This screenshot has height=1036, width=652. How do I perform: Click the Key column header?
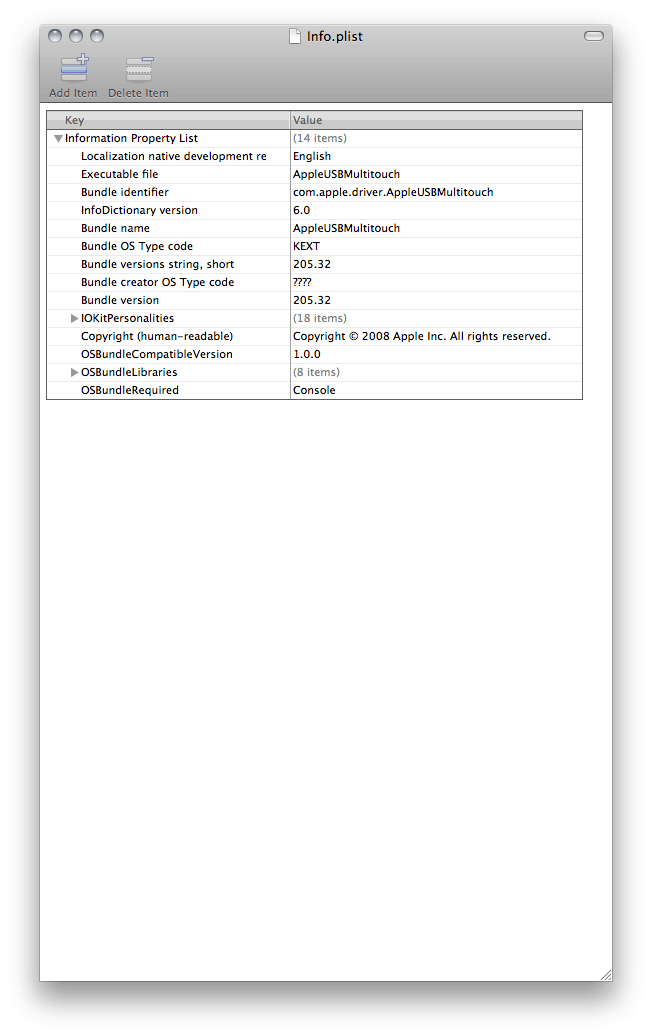pos(168,120)
